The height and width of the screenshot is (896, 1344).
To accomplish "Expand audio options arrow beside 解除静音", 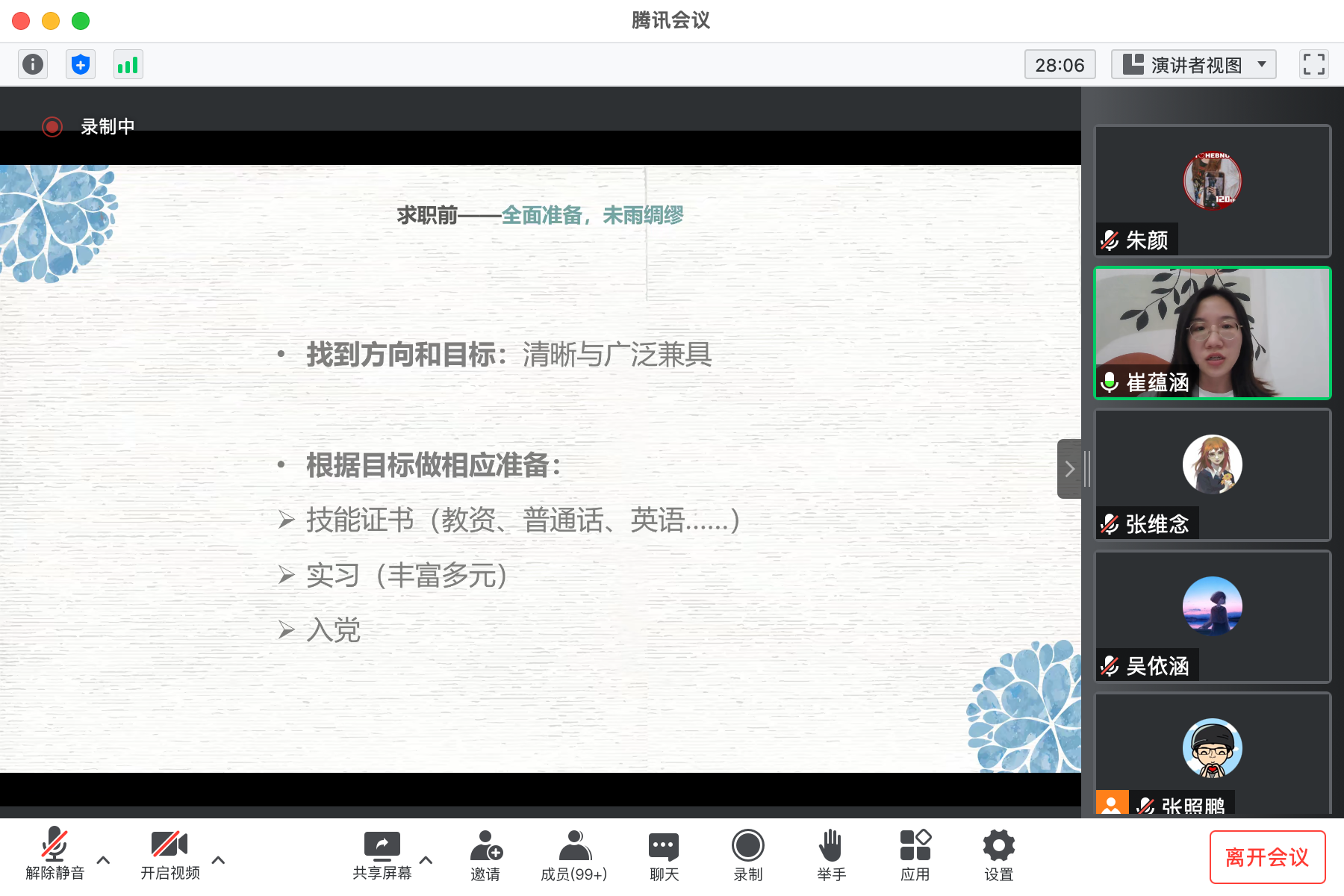I will (104, 860).
